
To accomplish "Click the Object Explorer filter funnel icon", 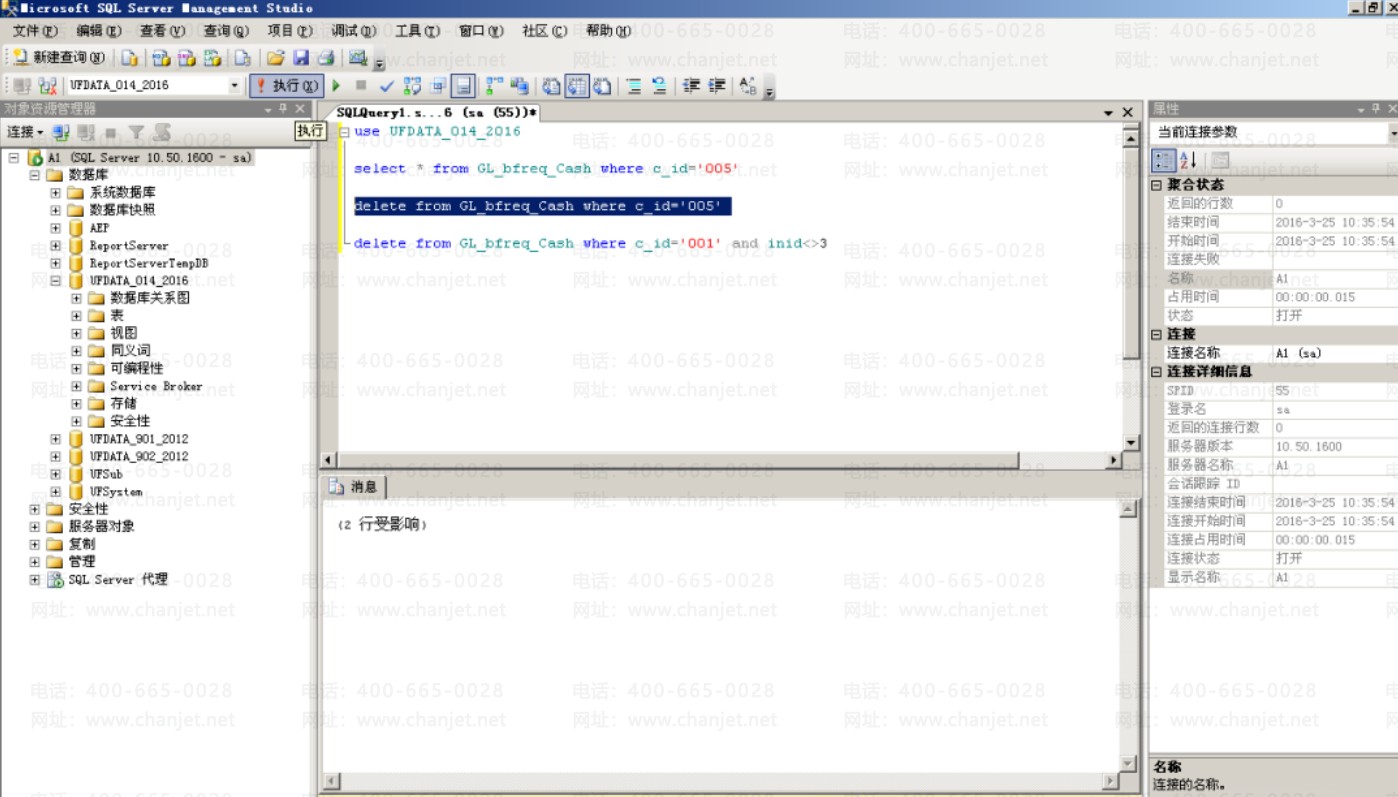I will click(x=136, y=132).
